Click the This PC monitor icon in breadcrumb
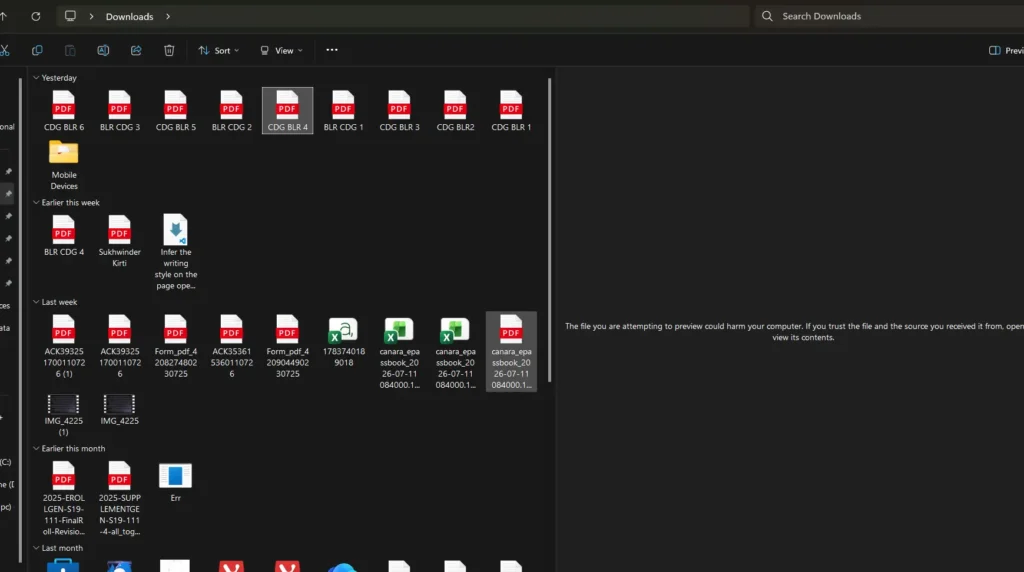This screenshot has width=1024, height=572. click(70, 16)
